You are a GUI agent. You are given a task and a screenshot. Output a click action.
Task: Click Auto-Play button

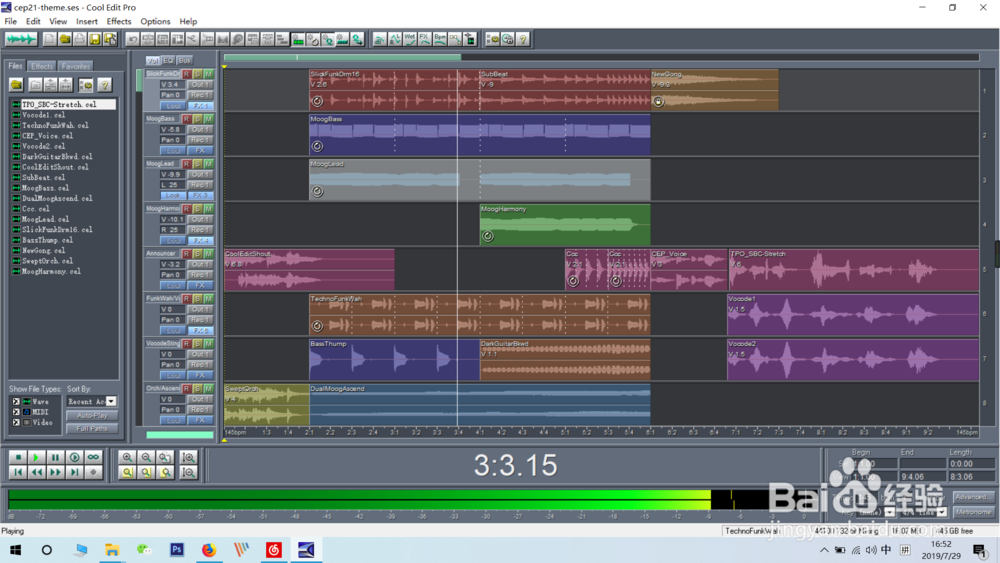[x=92, y=416]
